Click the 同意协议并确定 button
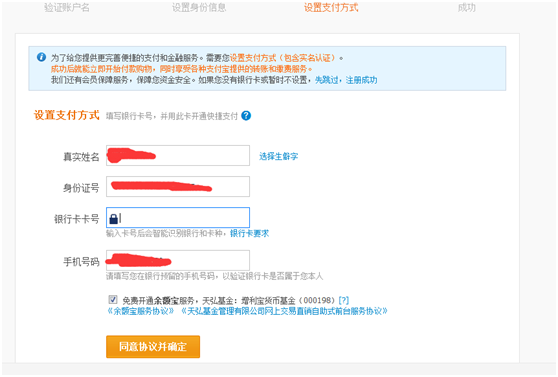The width and height of the screenshot is (558, 377). pyautogui.click(x=153, y=346)
